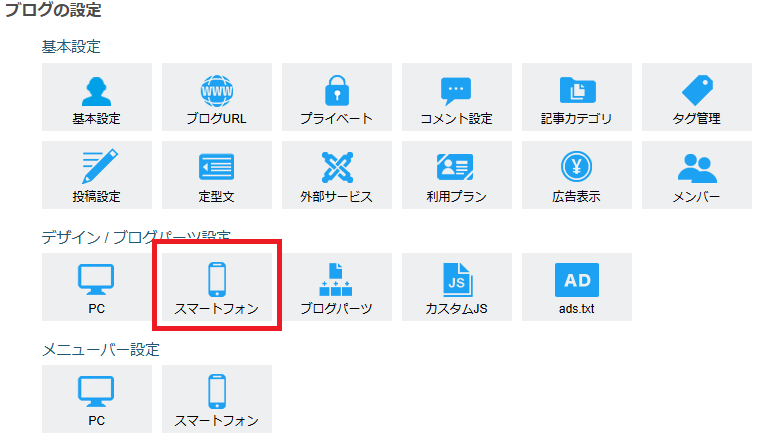Open スマートフォン design settings under デザイン section
This screenshot has height=441, width=761.
coord(216,287)
